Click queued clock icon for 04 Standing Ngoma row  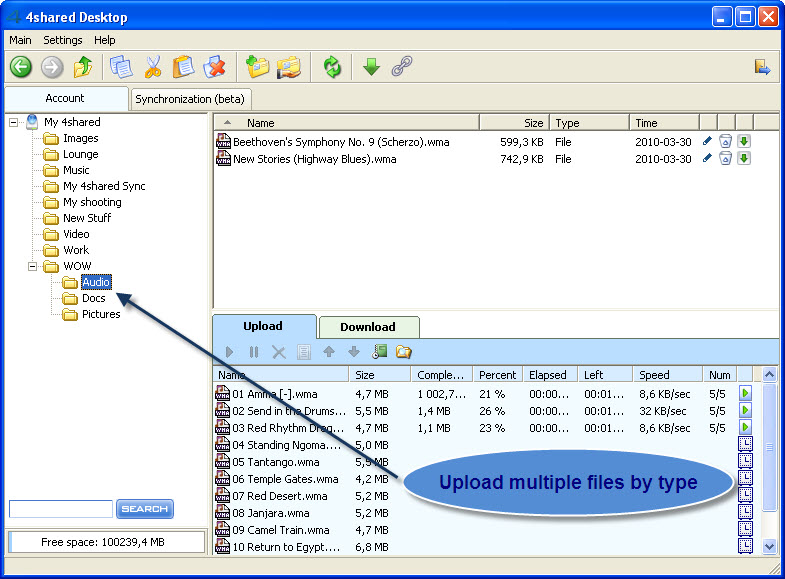coord(745,444)
